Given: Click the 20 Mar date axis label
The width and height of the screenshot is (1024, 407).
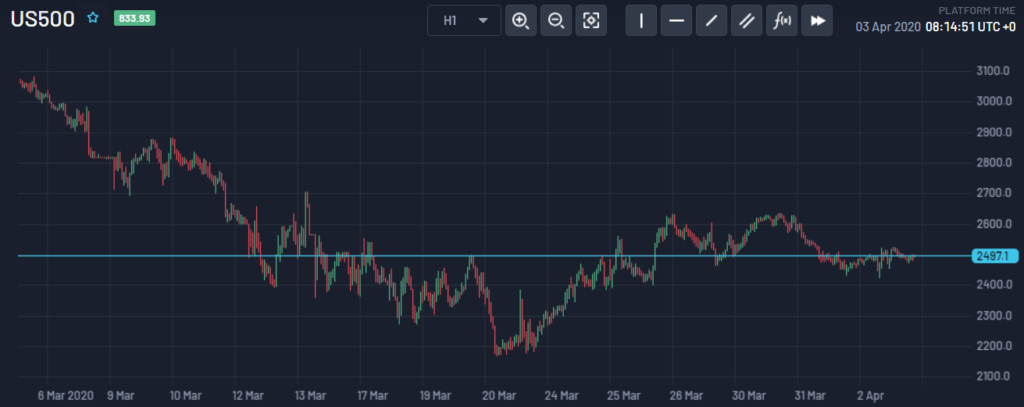Looking at the screenshot, I should click(x=498, y=394).
